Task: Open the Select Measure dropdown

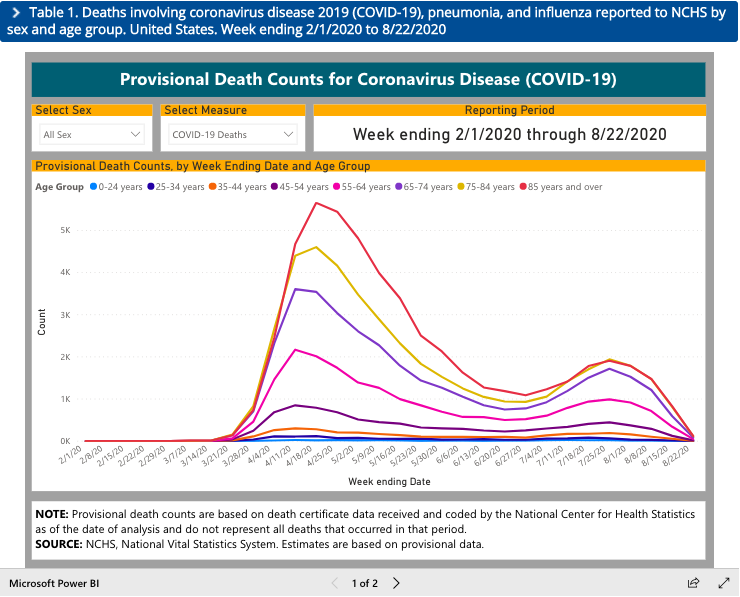Action: pyautogui.click(x=231, y=134)
